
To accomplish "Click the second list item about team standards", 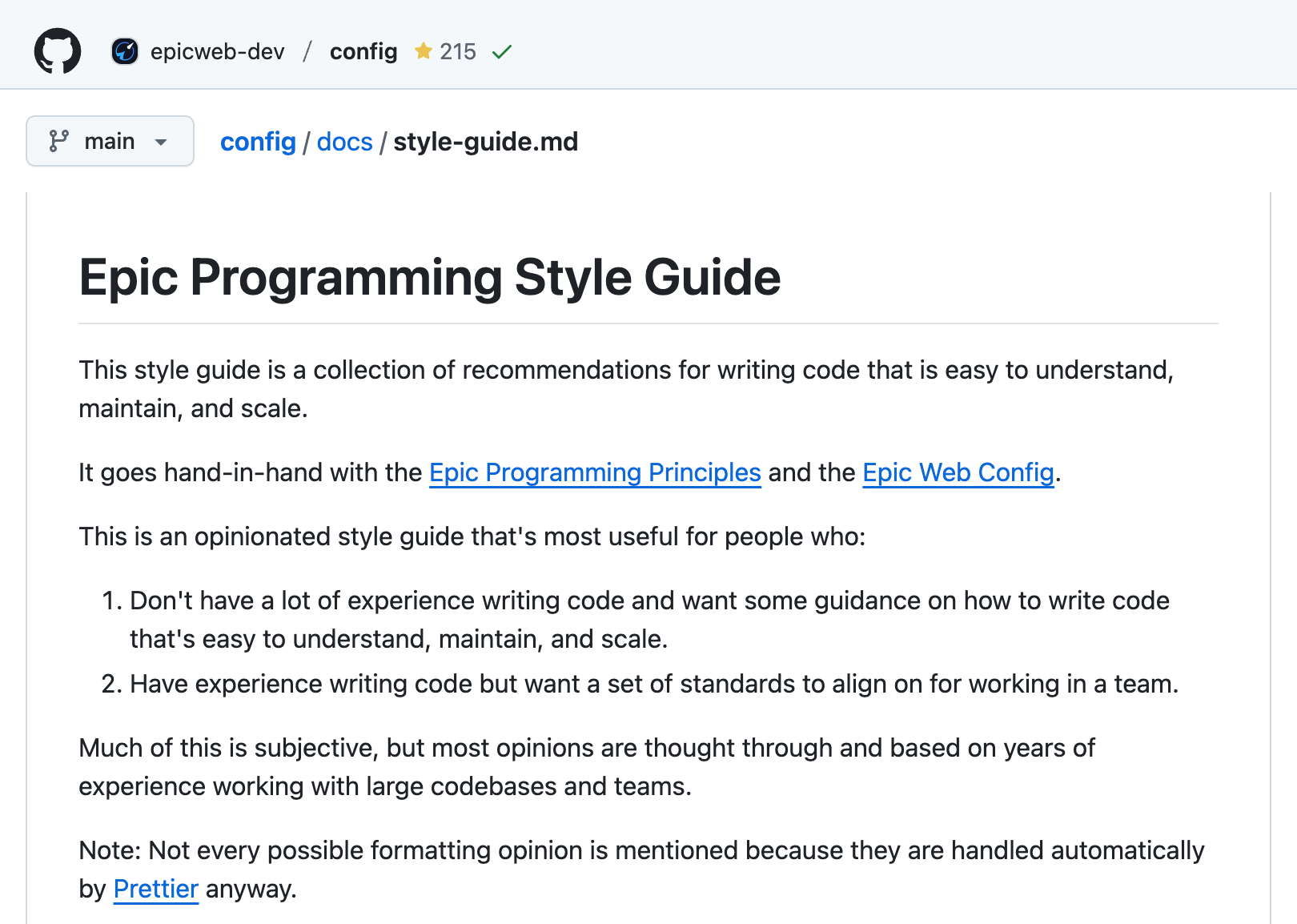I will [653, 684].
